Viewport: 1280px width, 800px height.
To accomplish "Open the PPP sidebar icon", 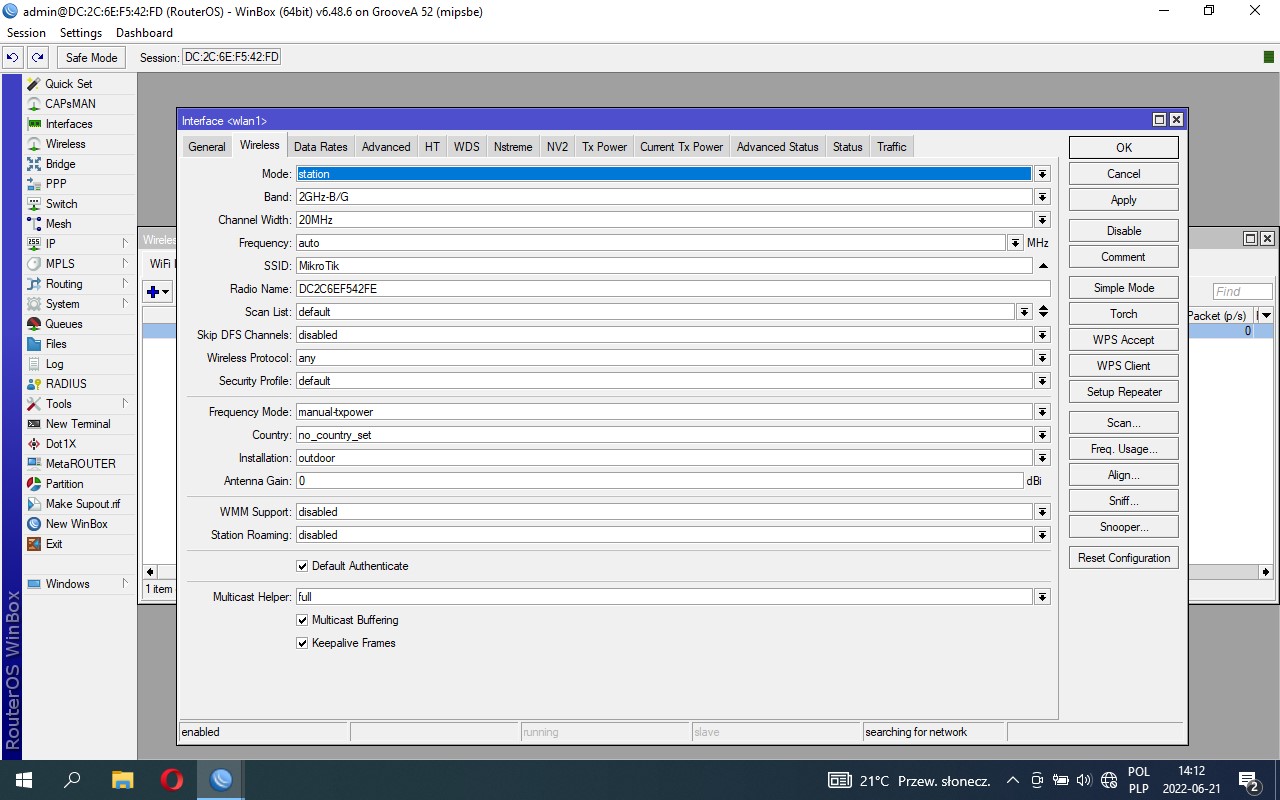I will (34, 184).
